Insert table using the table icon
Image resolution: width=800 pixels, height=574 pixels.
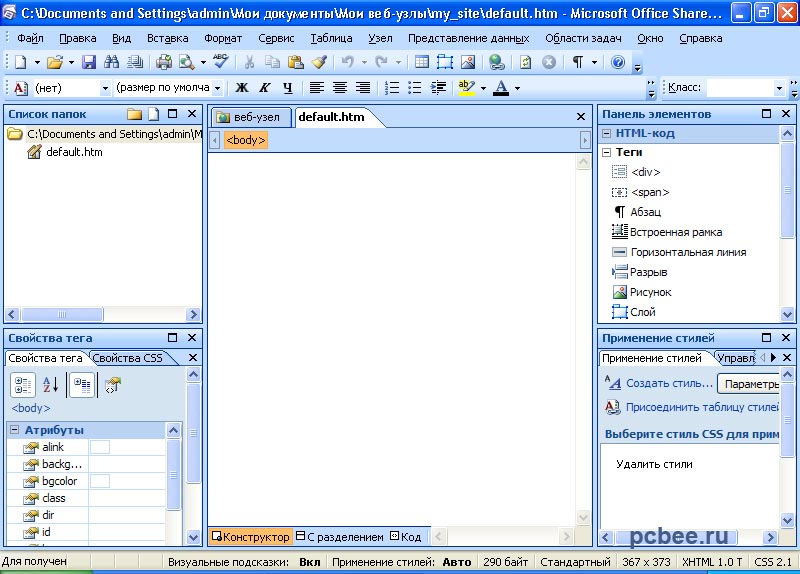(421, 62)
